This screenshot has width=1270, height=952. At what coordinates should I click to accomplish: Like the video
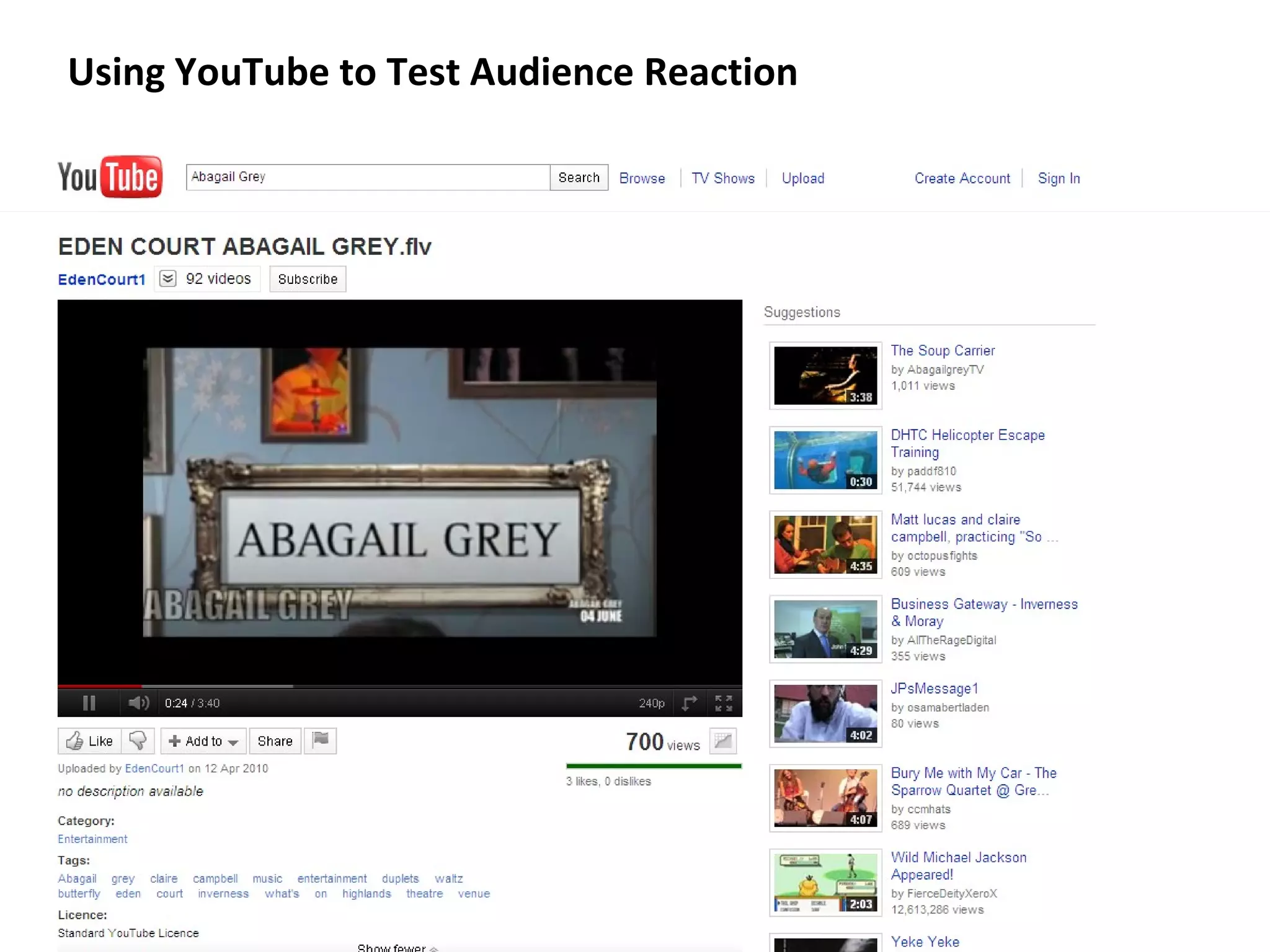click(90, 741)
